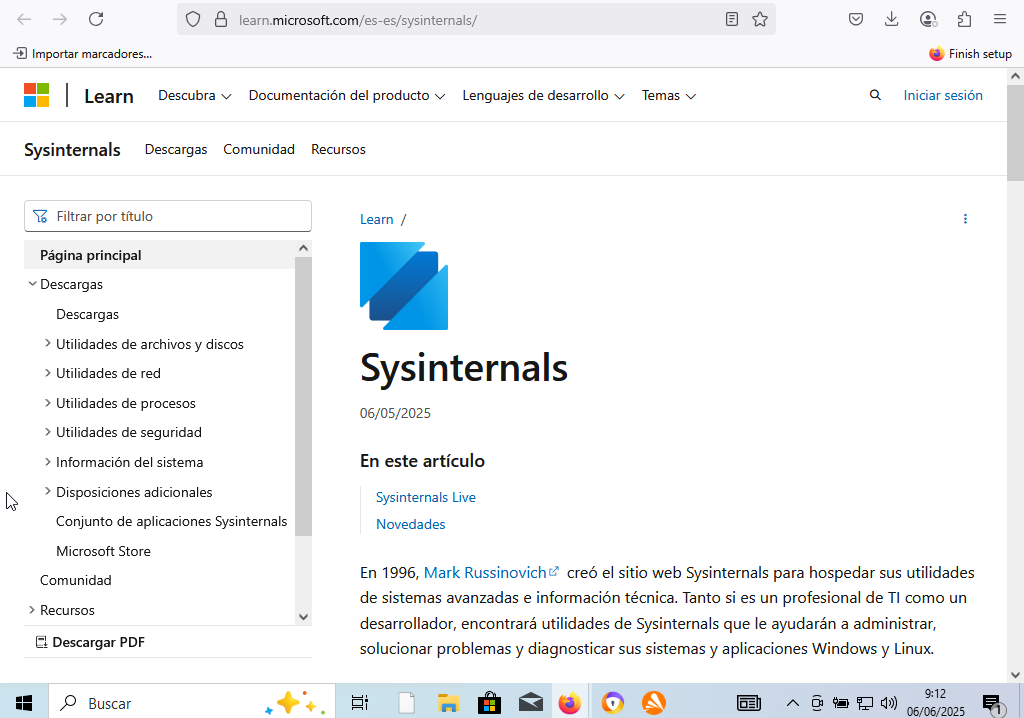Toggle reader view icon in address bar
1024x718 pixels.
coord(732,20)
